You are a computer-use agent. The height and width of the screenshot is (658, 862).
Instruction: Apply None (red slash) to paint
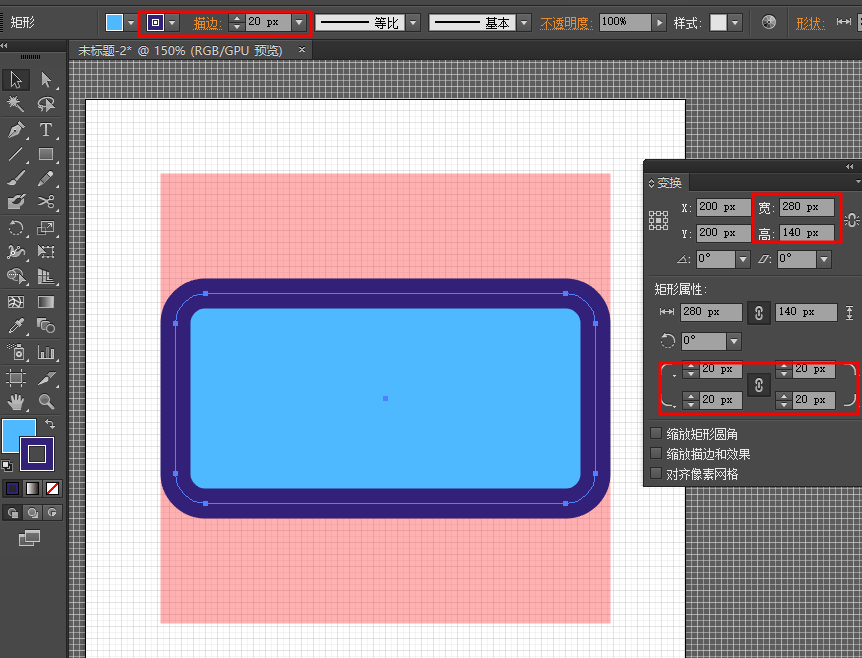click(52, 488)
